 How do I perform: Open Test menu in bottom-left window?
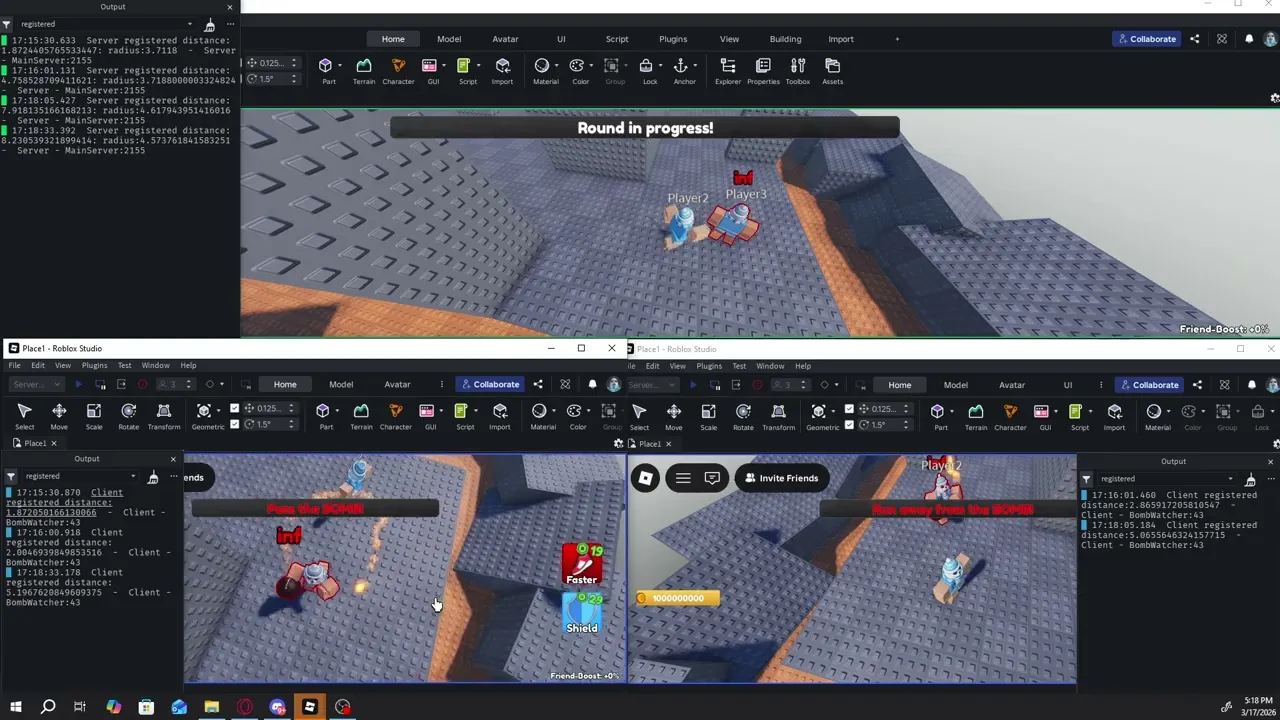click(124, 365)
